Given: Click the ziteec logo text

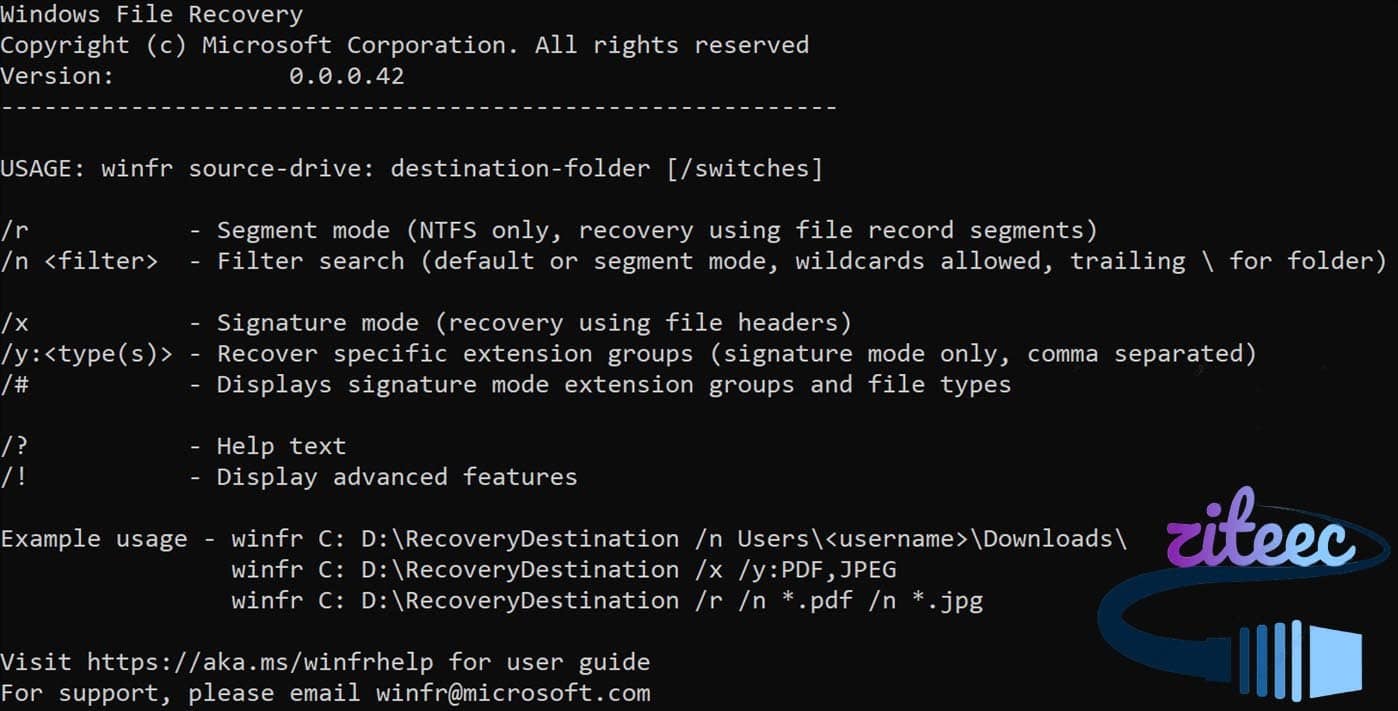Looking at the screenshot, I should tap(1260, 538).
